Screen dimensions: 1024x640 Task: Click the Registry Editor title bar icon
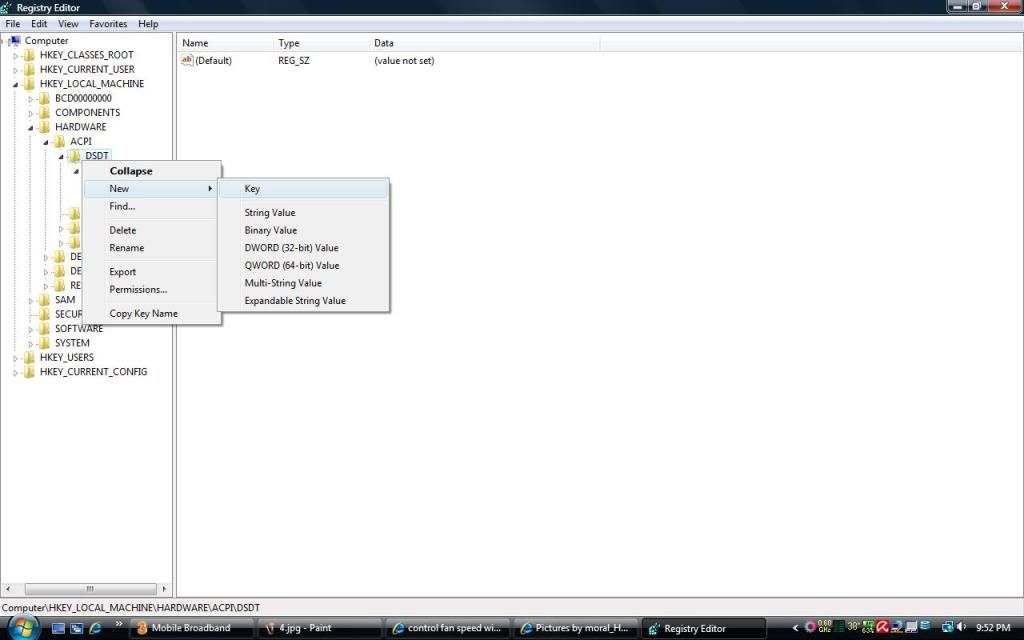pyautogui.click(x=7, y=7)
